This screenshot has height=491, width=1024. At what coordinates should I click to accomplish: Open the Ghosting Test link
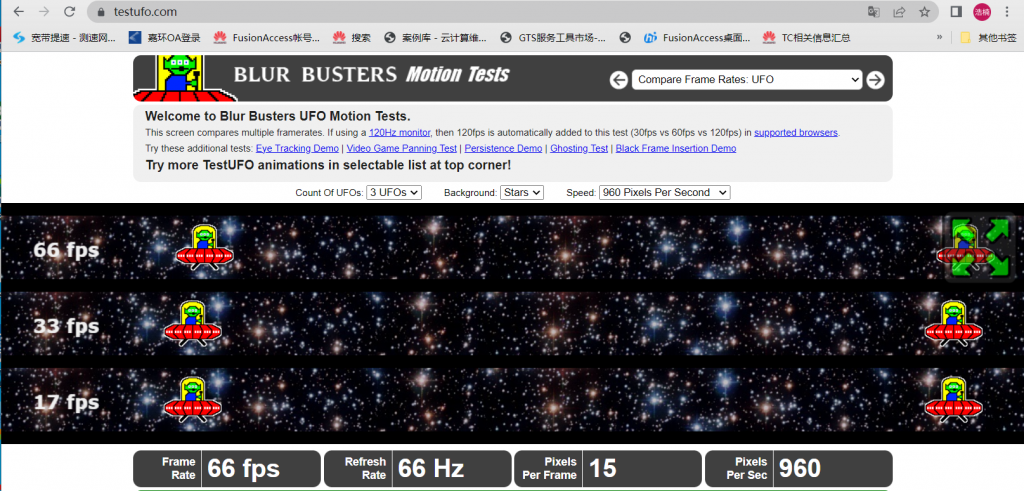[x=579, y=148]
